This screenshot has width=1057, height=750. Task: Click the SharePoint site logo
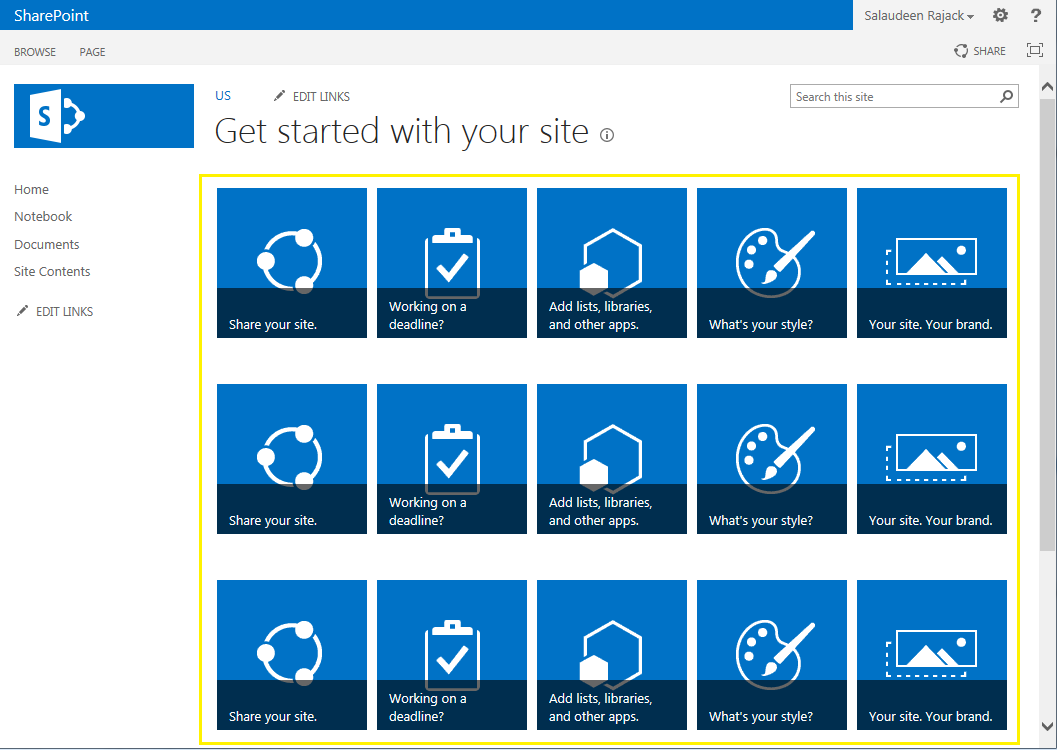[x=103, y=115]
